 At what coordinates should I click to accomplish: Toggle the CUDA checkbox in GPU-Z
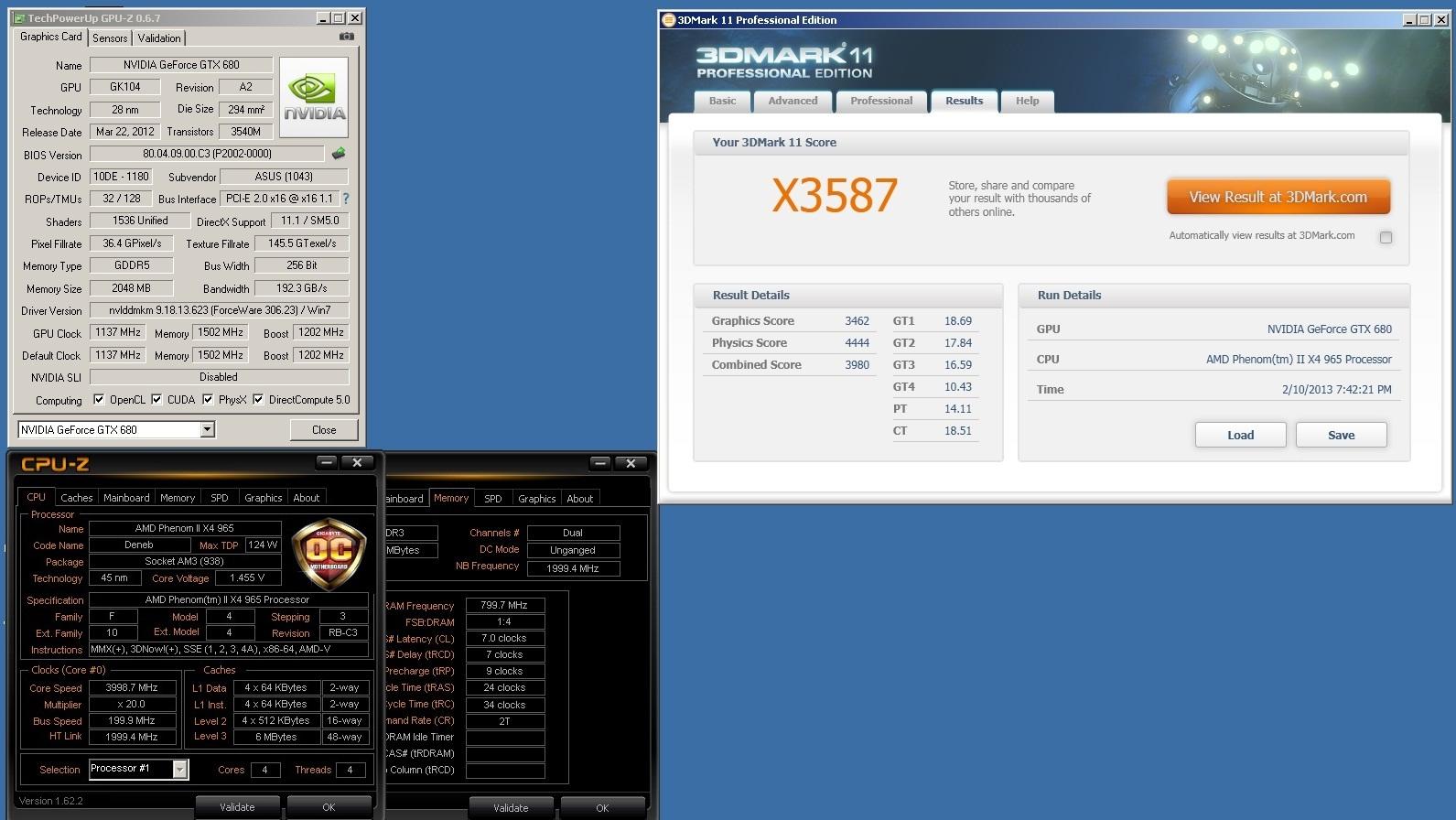point(156,399)
